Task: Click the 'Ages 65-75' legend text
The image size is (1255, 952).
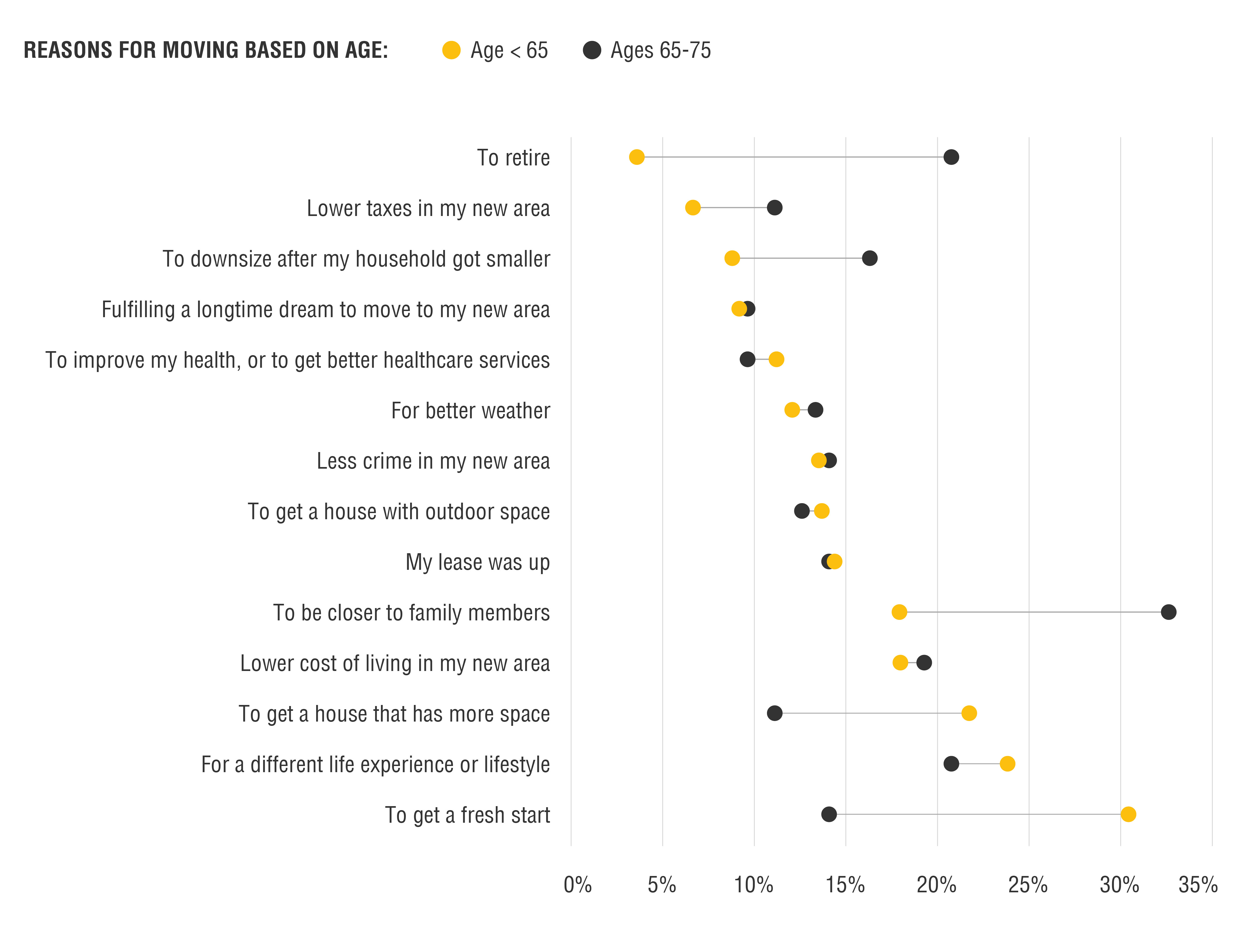Action: pos(660,50)
